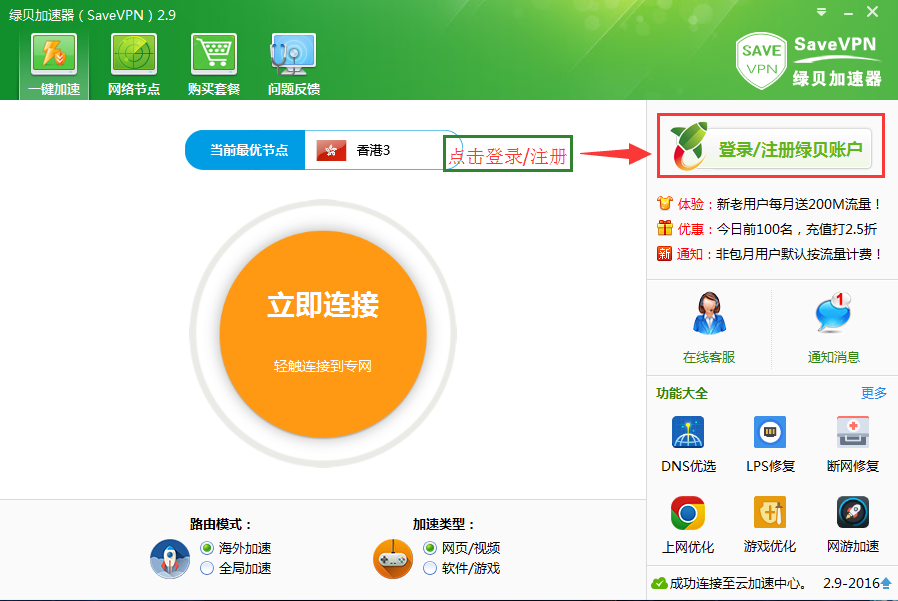Open the 游戏优化 tool icon
Viewport: 898px width, 601px height.
tap(770, 513)
